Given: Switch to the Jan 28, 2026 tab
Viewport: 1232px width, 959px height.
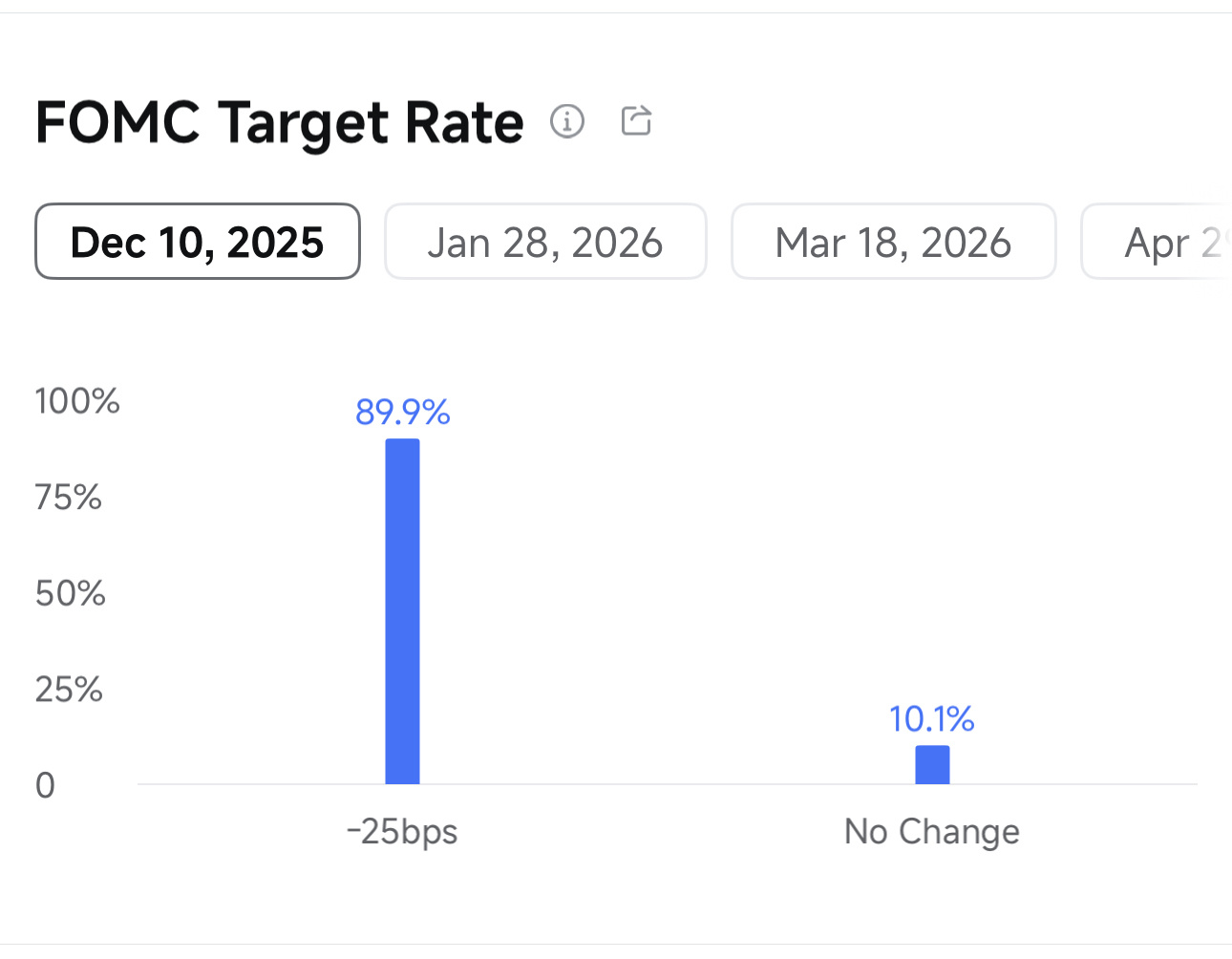Looking at the screenshot, I should (x=545, y=242).
